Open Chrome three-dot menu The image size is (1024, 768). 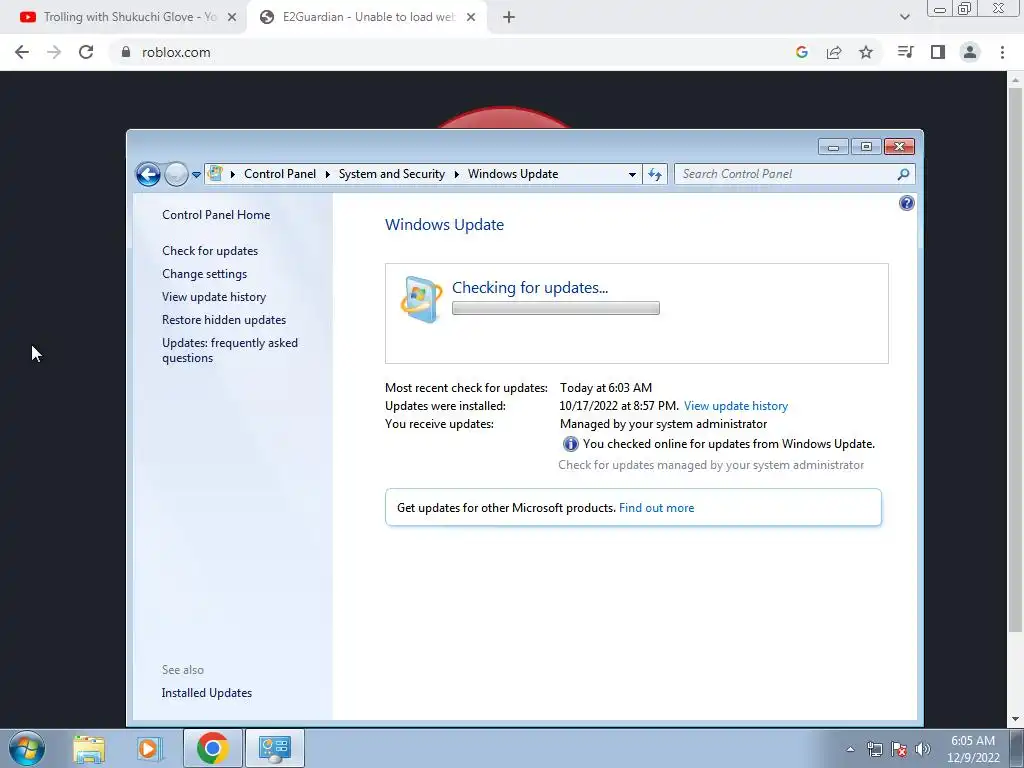[x=1002, y=52]
